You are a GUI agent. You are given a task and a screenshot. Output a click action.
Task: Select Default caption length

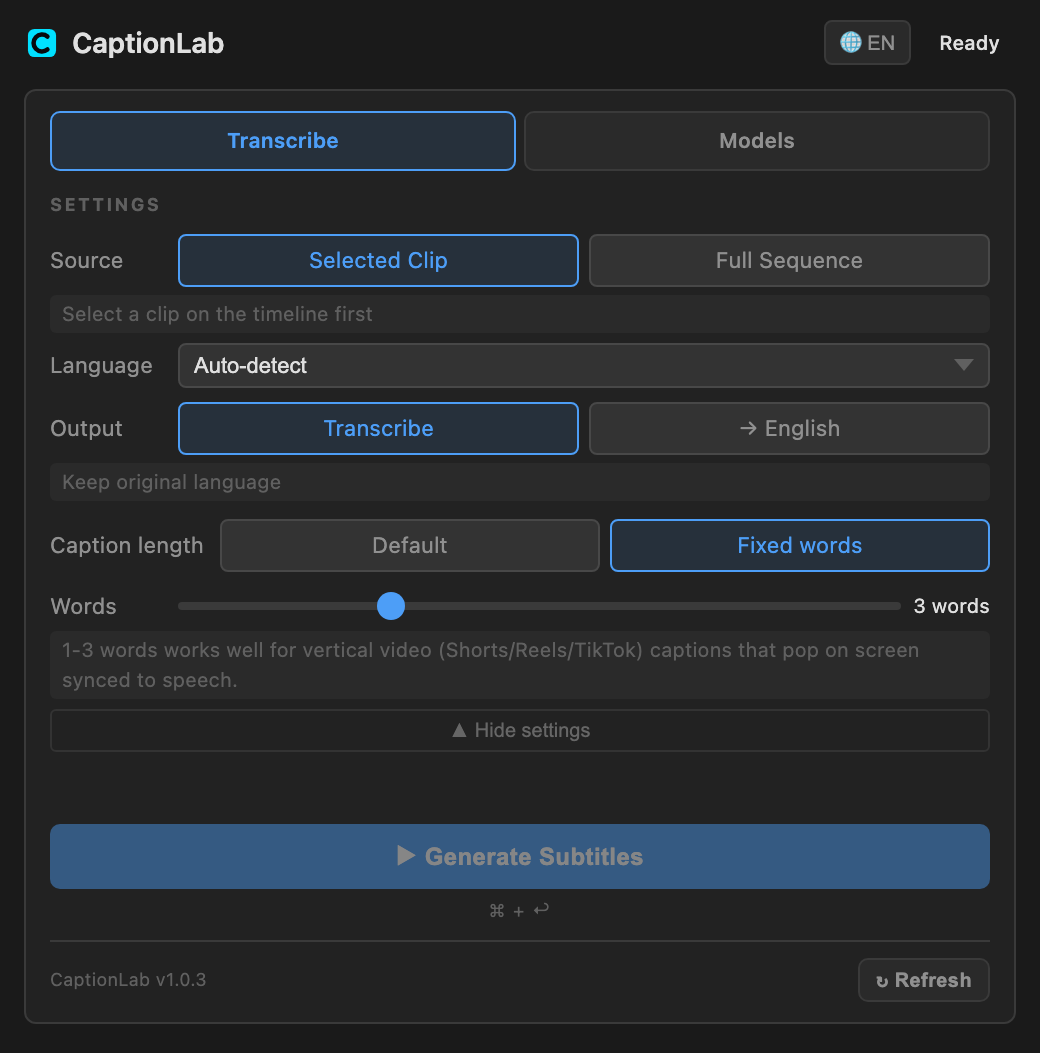click(410, 545)
